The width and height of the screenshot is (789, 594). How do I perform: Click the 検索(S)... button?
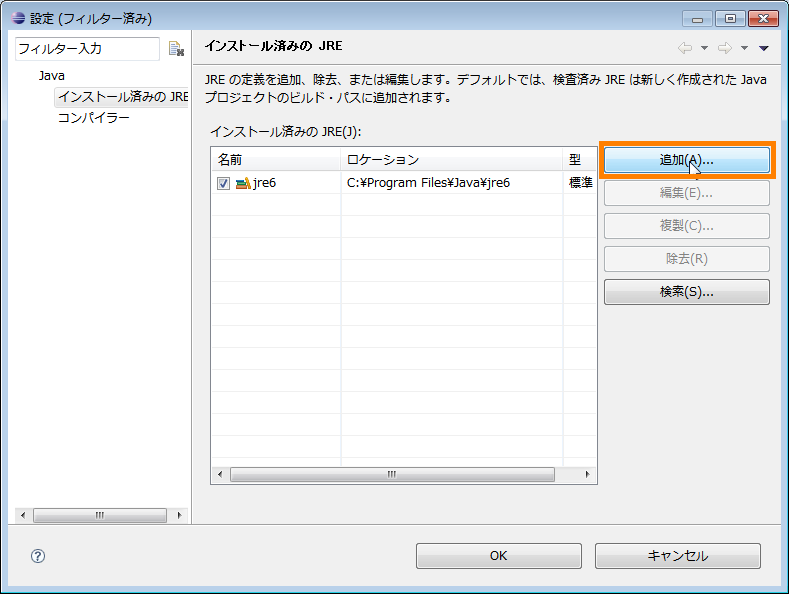point(687,292)
